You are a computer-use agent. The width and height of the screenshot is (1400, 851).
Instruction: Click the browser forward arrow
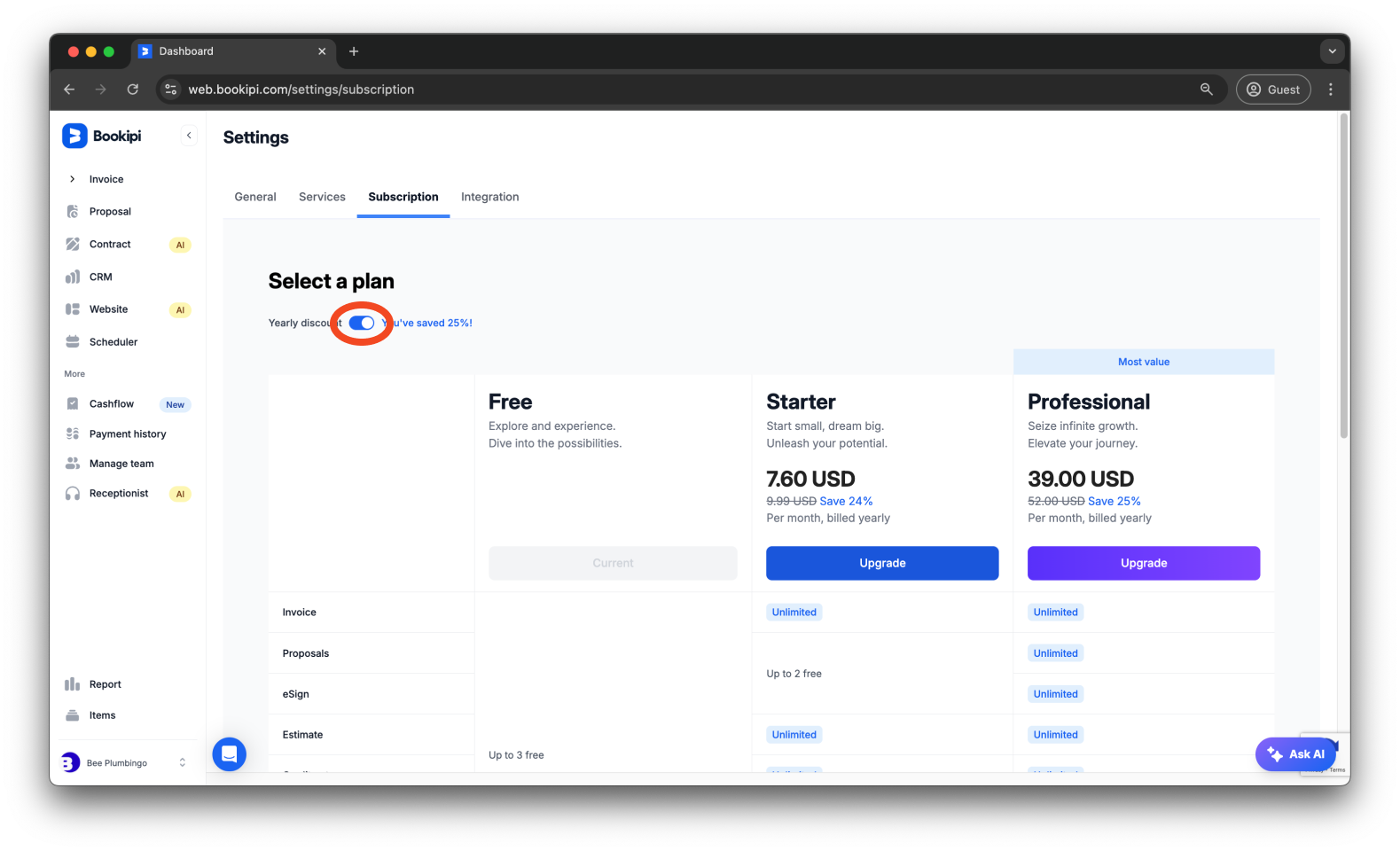(x=101, y=90)
